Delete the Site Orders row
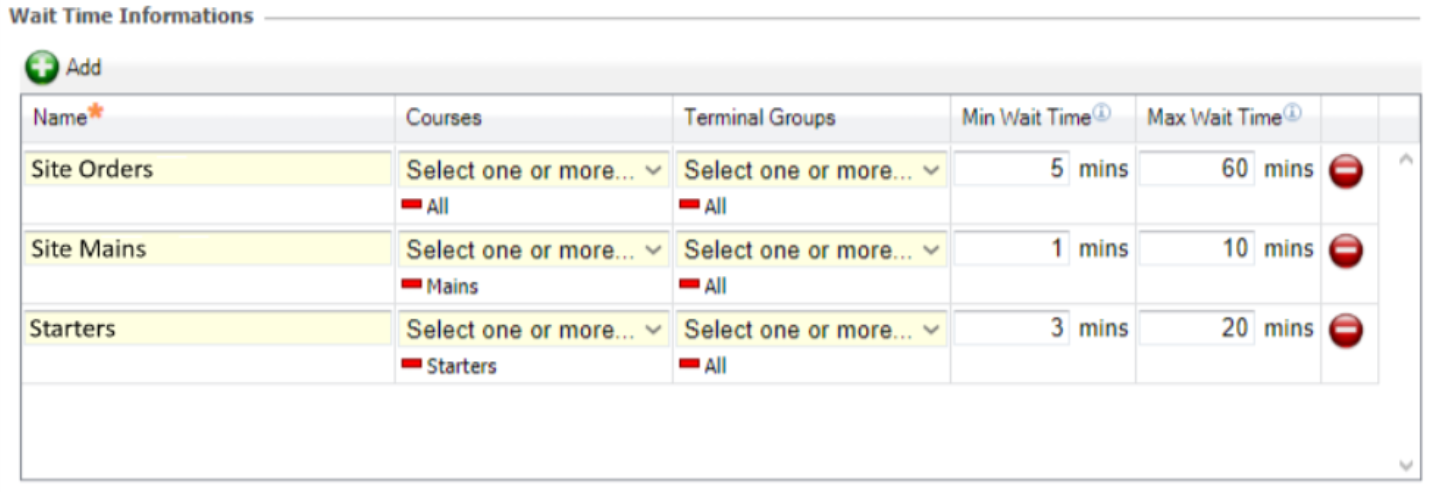The height and width of the screenshot is (492, 1430). (1346, 171)
